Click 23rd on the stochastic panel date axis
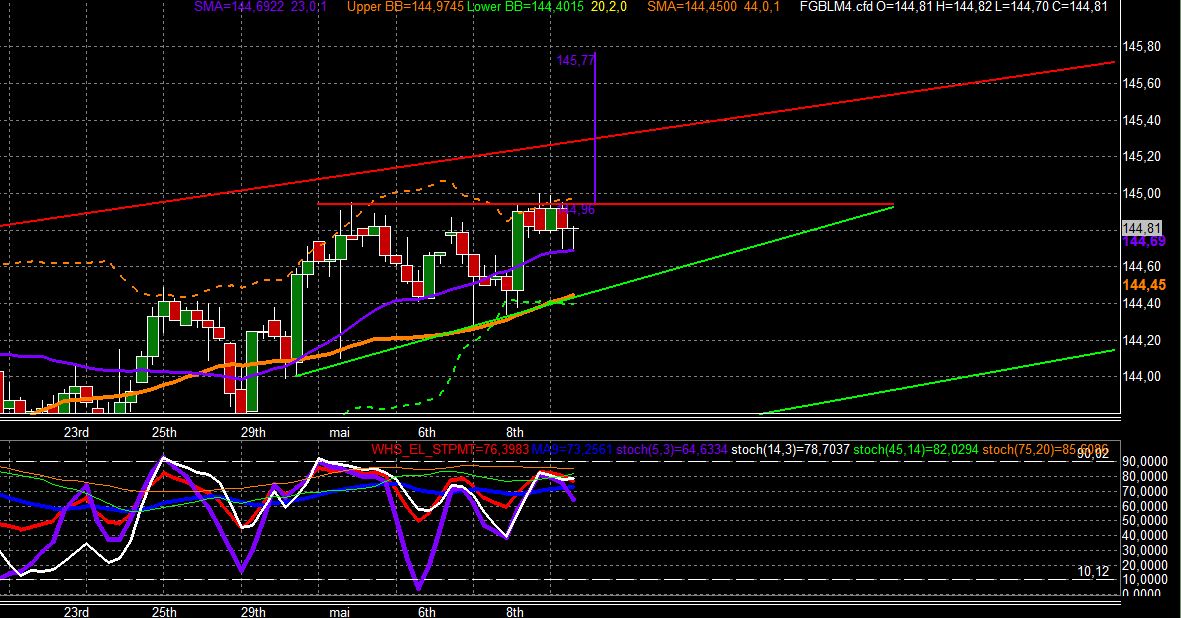The image size is (1181, 618). click(x=76, y=611)
